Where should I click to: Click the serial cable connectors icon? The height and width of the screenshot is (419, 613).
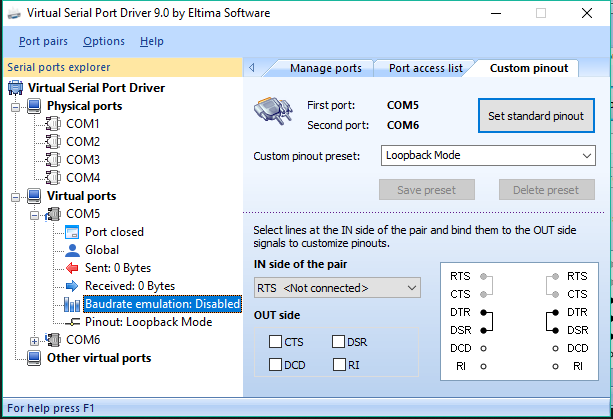[273, 111]
